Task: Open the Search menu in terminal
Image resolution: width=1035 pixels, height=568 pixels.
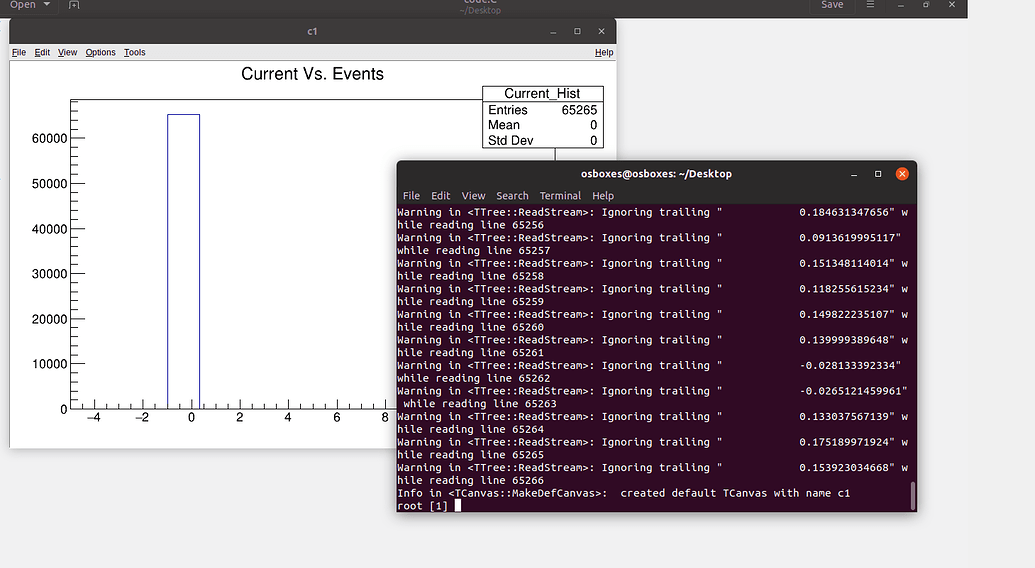Action: 512,196
